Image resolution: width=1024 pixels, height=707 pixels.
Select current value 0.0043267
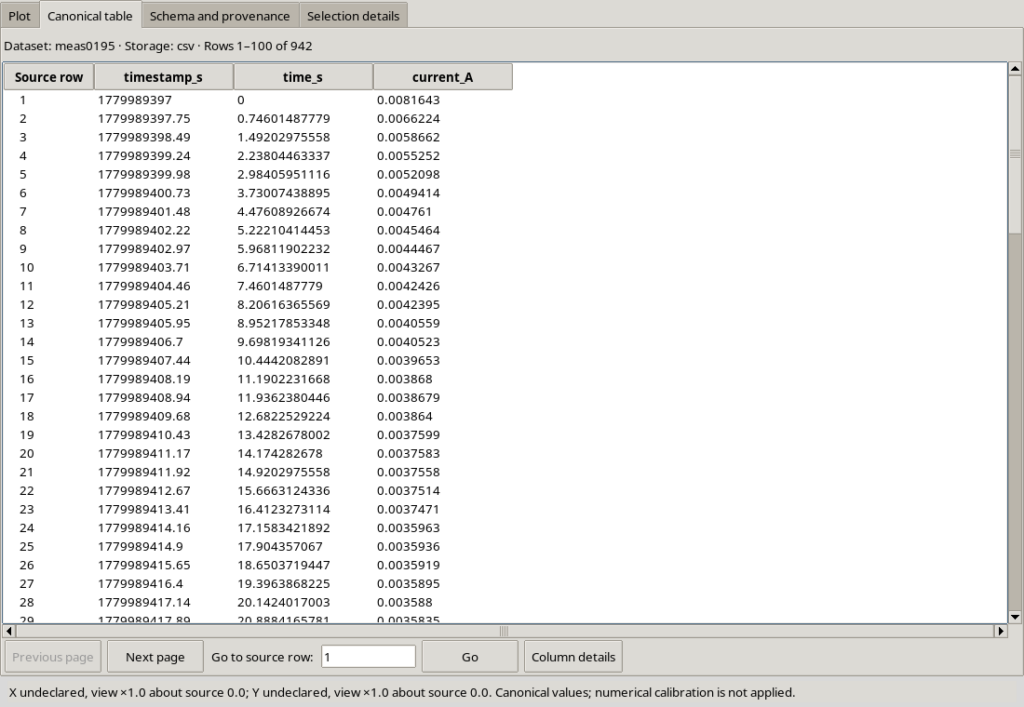(x=408, y=267)
